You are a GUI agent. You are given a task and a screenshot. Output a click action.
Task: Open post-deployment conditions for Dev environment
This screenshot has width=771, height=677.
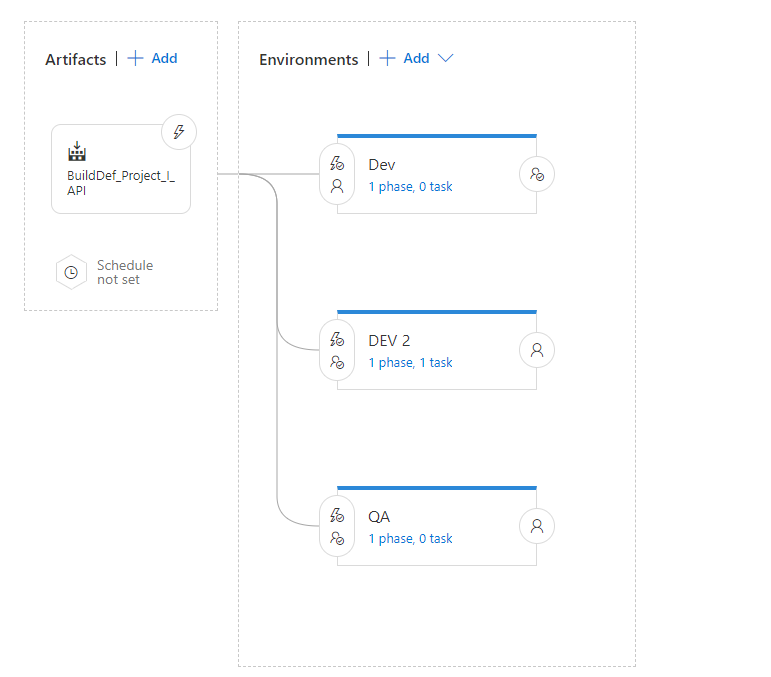pos(537,174)
